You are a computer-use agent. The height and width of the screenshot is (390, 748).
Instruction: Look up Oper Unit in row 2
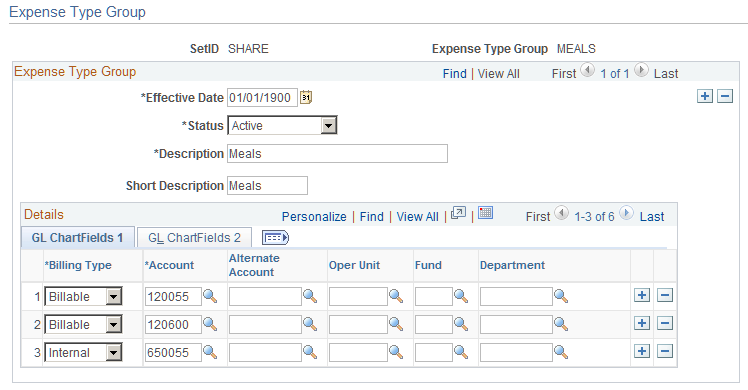[x=396, y=324]
